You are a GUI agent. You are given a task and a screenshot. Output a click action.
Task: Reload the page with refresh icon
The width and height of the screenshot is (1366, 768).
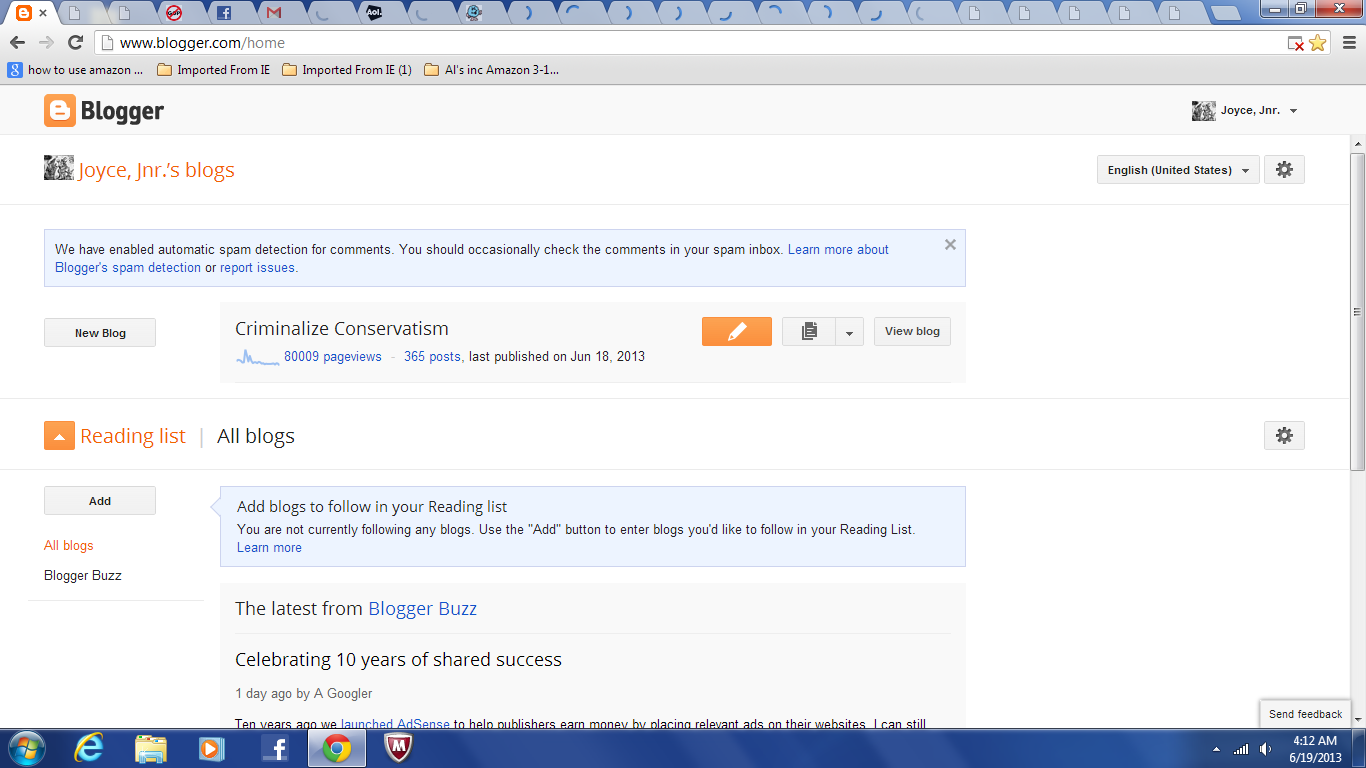[x=75, y=42]
